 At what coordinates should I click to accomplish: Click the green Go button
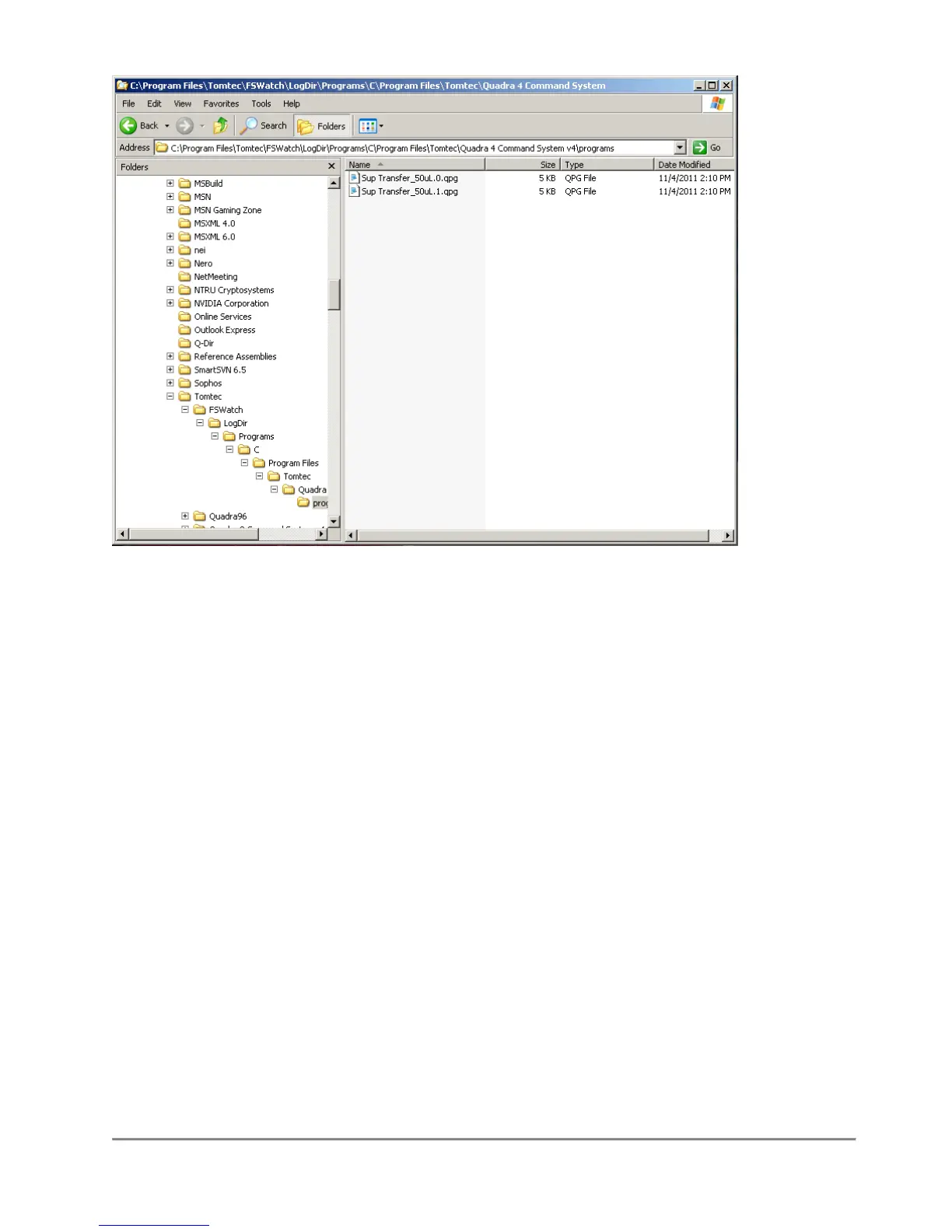coord(708,148)
